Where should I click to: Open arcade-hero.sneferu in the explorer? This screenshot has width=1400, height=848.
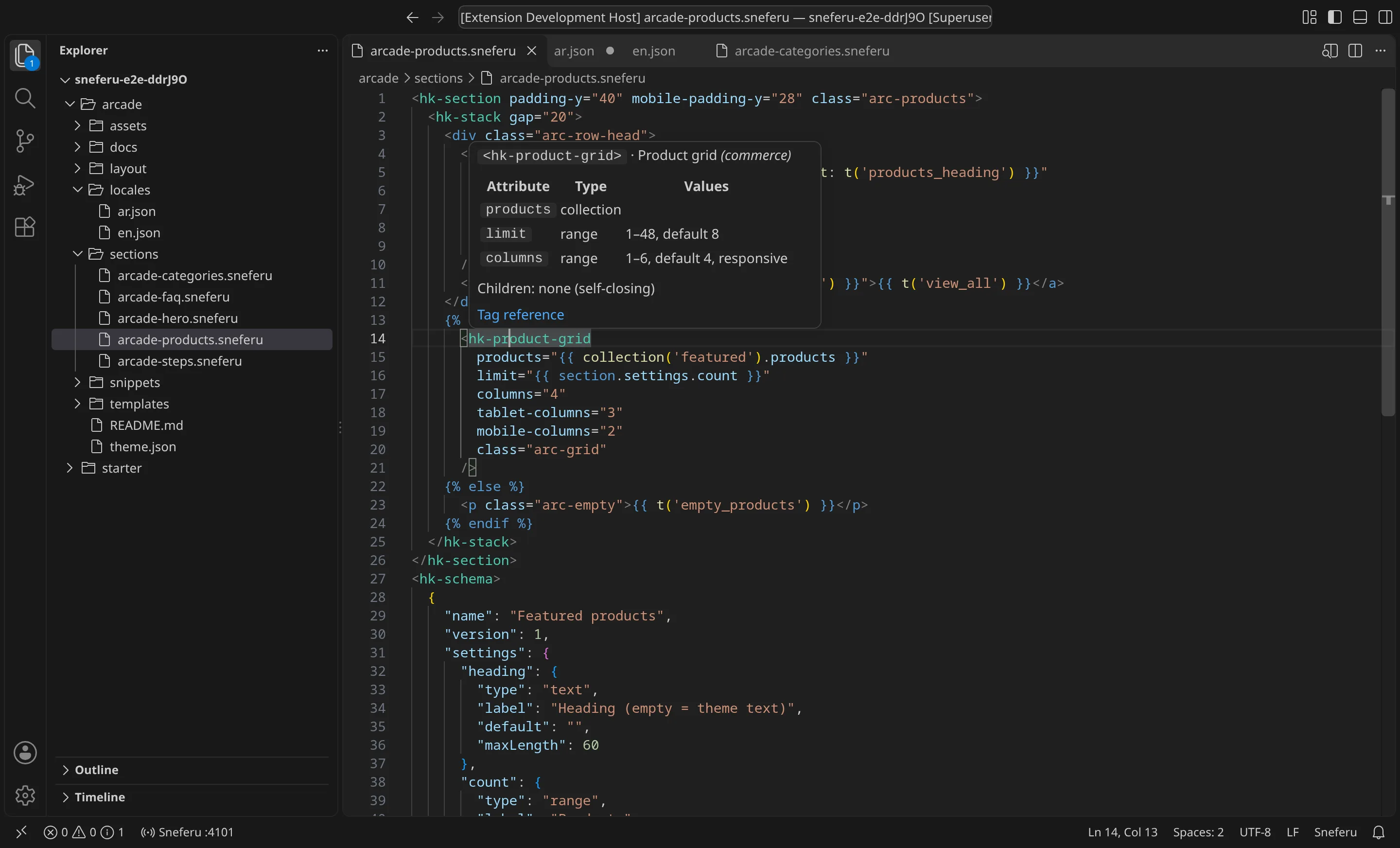click(x=192, y=318)
